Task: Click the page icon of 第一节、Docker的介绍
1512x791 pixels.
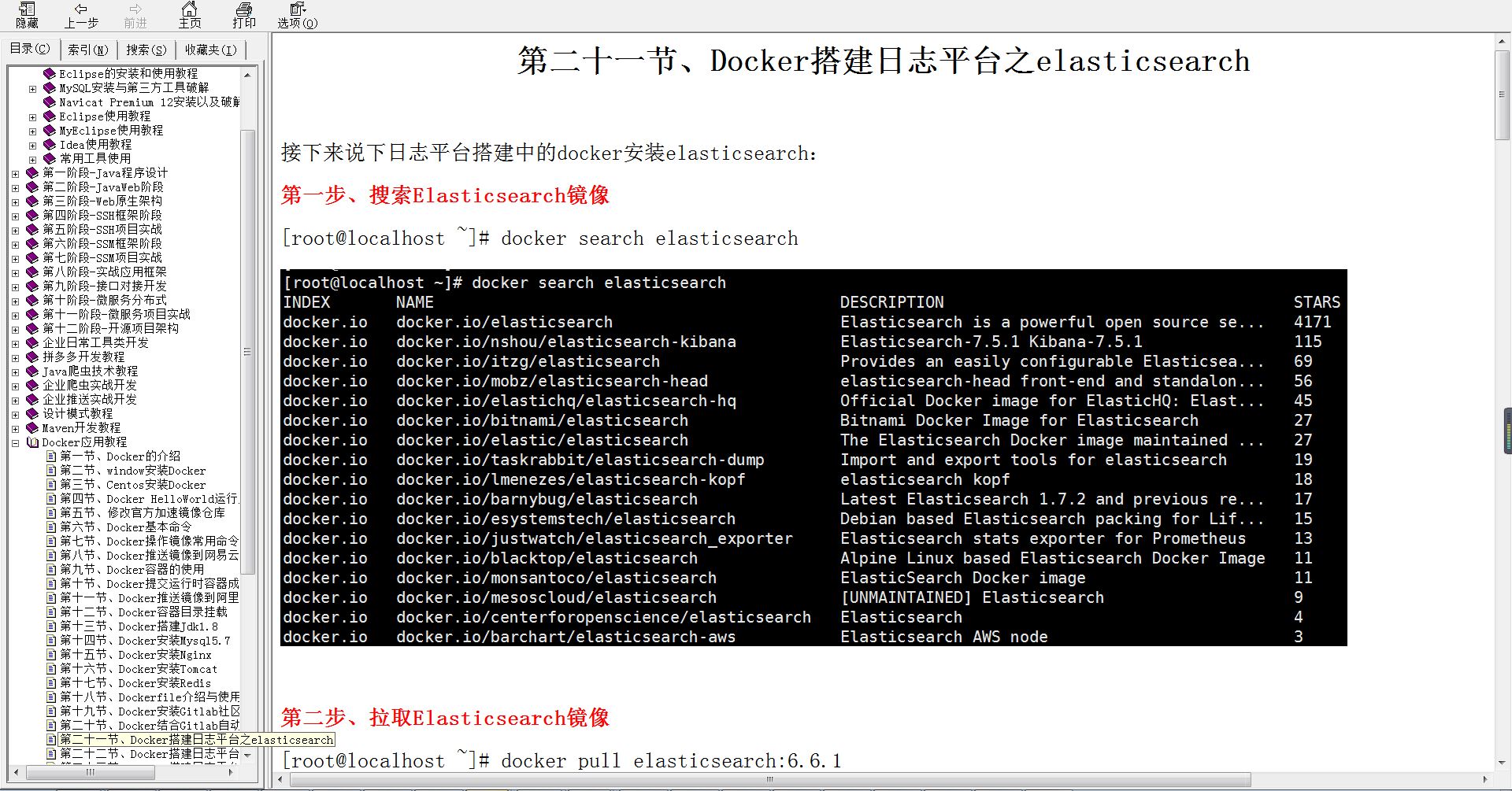Action: point(51,456)
